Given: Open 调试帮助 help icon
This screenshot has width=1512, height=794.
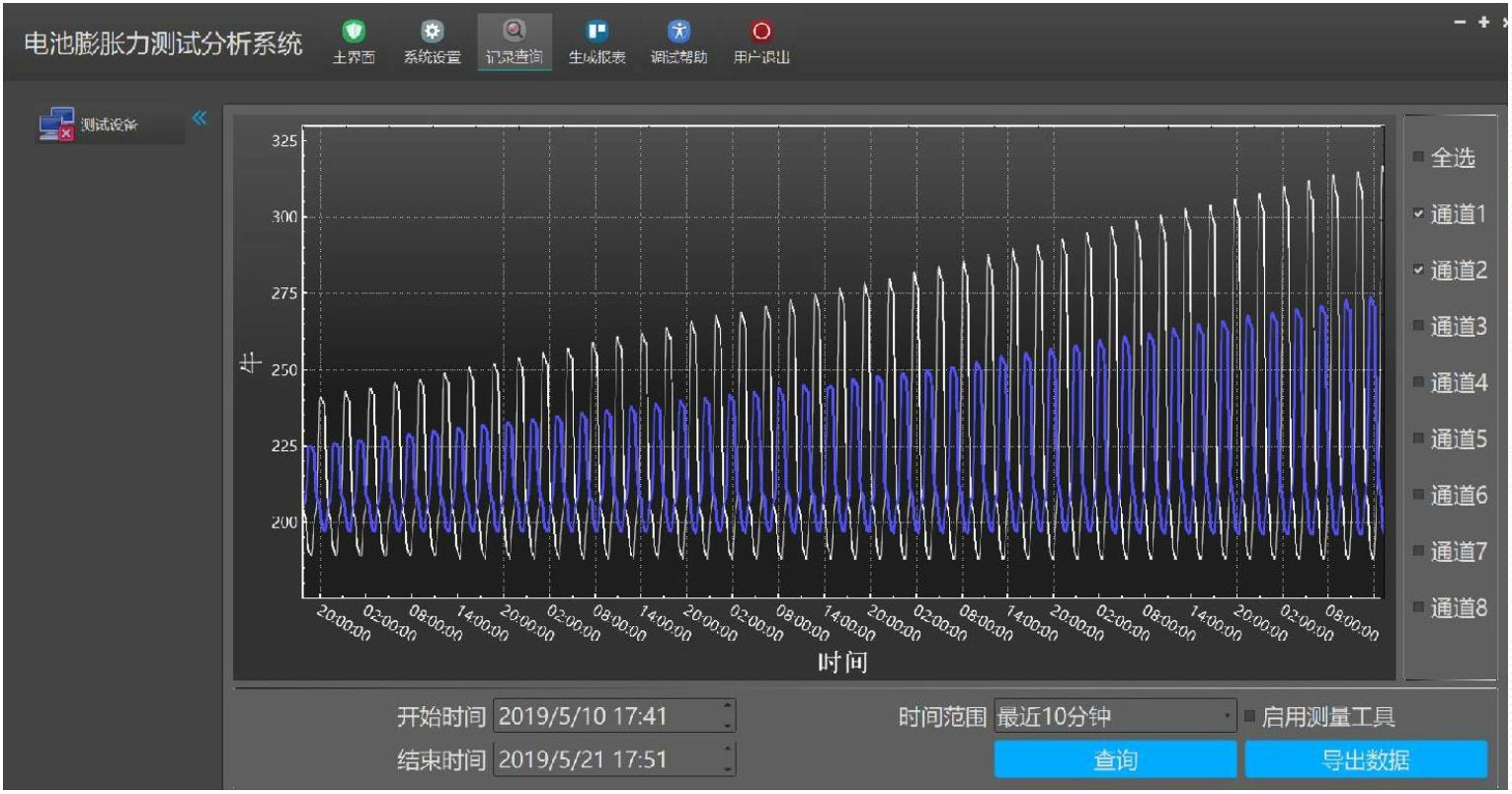Looking at the screenshot, I should pyautogui.click(x=678, y=33).
